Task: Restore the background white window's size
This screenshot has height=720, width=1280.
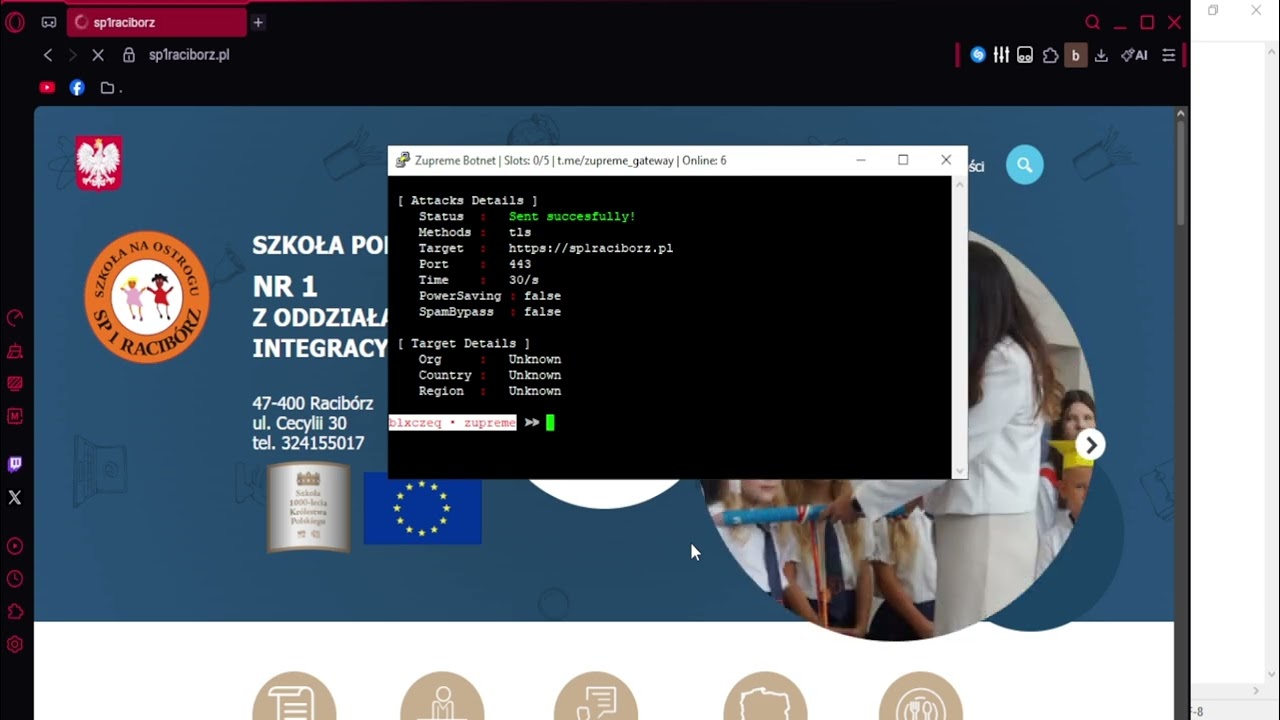Action: pyautogui.click(x=1213, y=10)
